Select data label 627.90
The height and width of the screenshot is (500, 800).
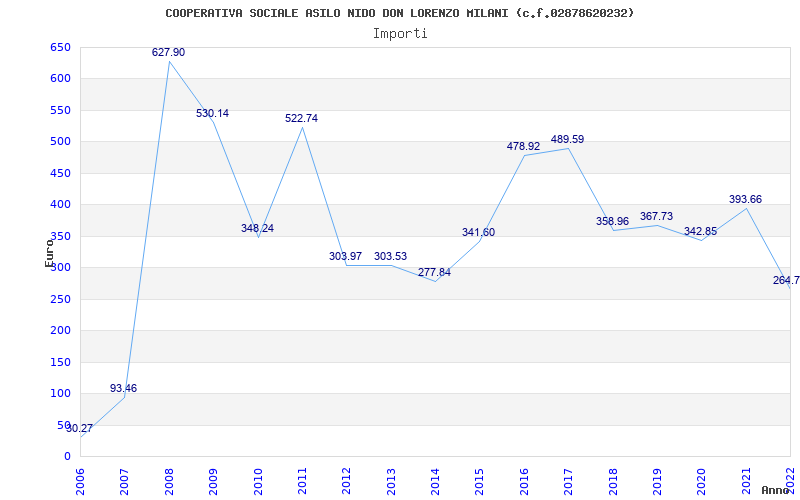(x=168, y=53)
